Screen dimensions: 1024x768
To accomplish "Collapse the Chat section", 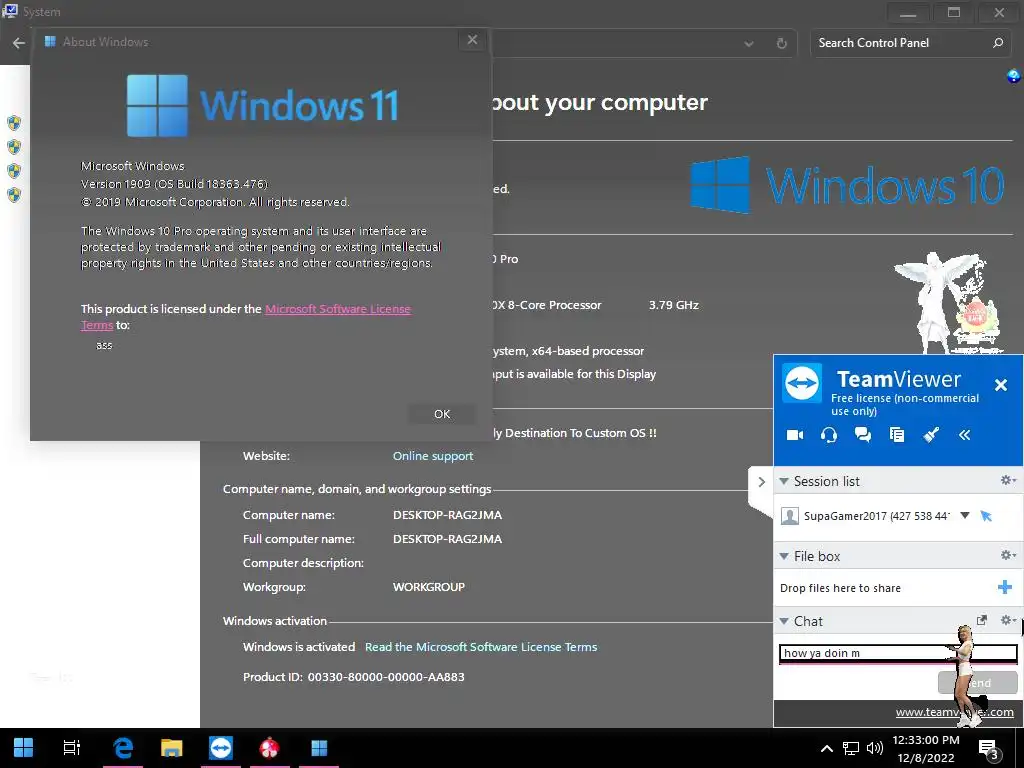I will (x=784, y=621).
